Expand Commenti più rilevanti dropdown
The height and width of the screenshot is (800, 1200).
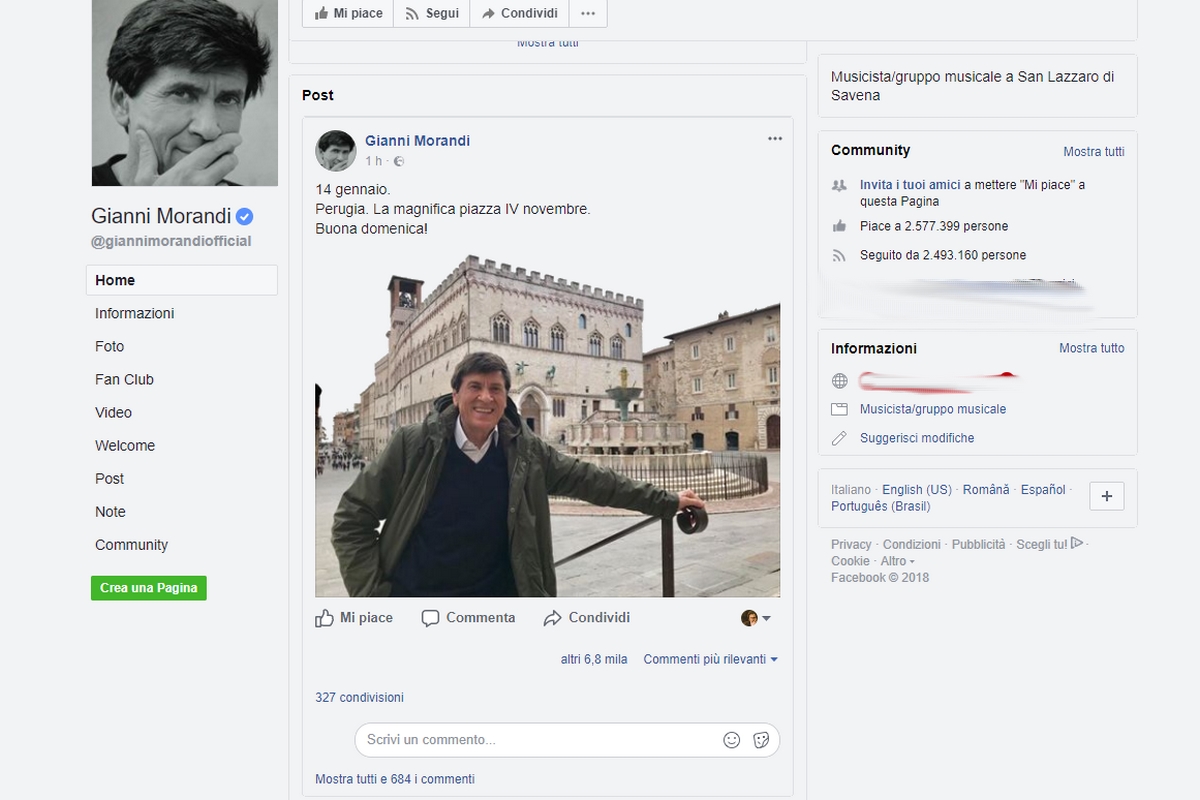tap(711, 659)
